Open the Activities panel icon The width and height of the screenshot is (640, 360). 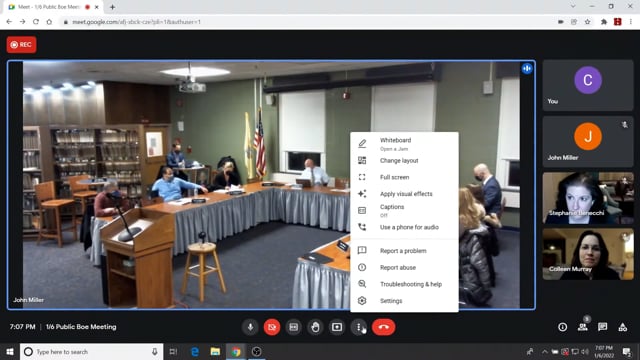[x=622, y=327]
